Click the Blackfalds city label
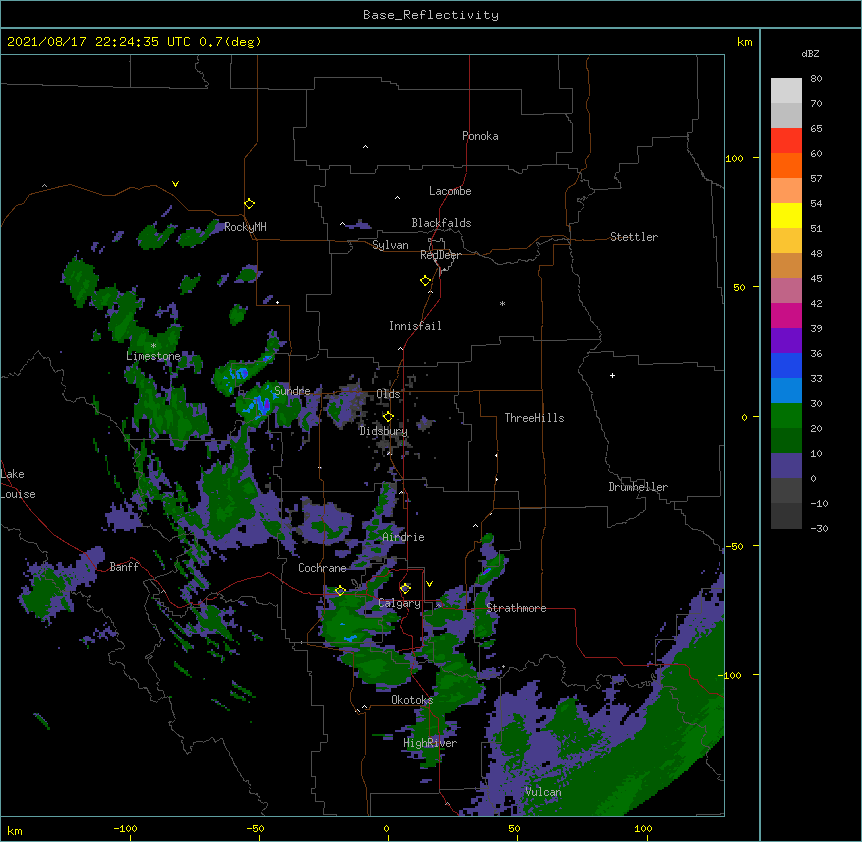 point(441,223)
